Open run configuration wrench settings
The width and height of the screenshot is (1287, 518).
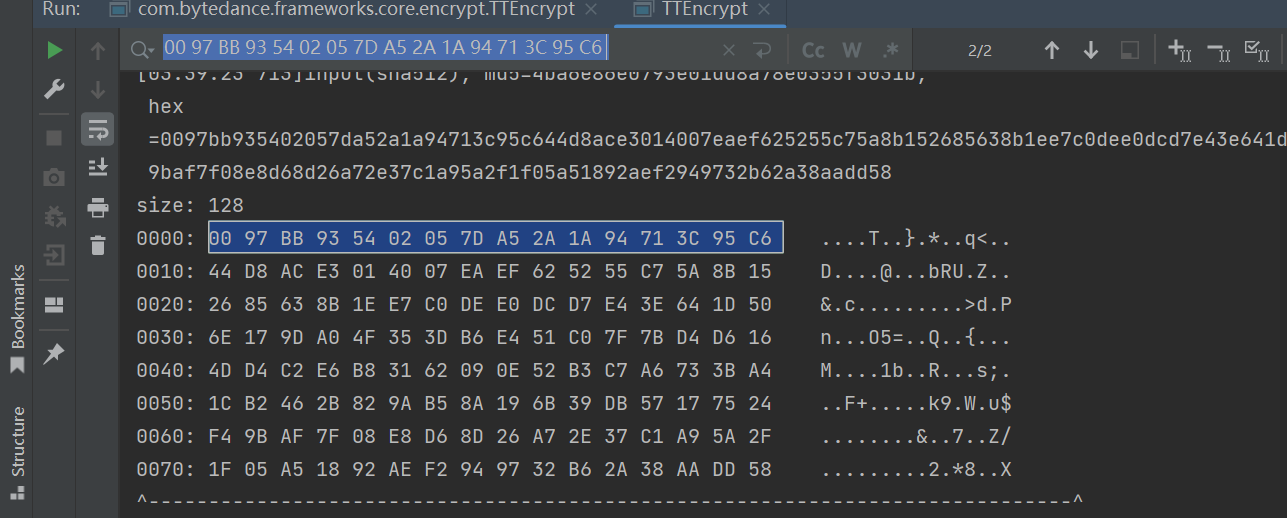pyautogui.click(x=54, y=90)
